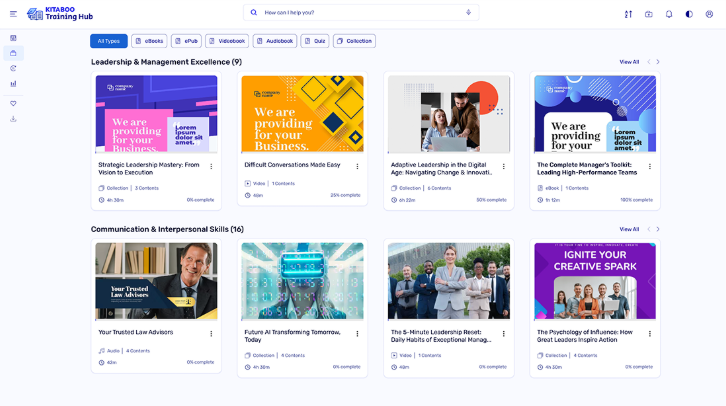Open options menu for Difficult Conversations Made Easy

pos(357,167)
